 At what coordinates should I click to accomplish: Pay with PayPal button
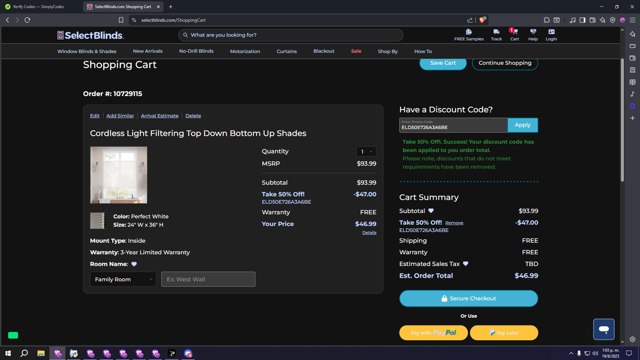click(x=433, y=333)
